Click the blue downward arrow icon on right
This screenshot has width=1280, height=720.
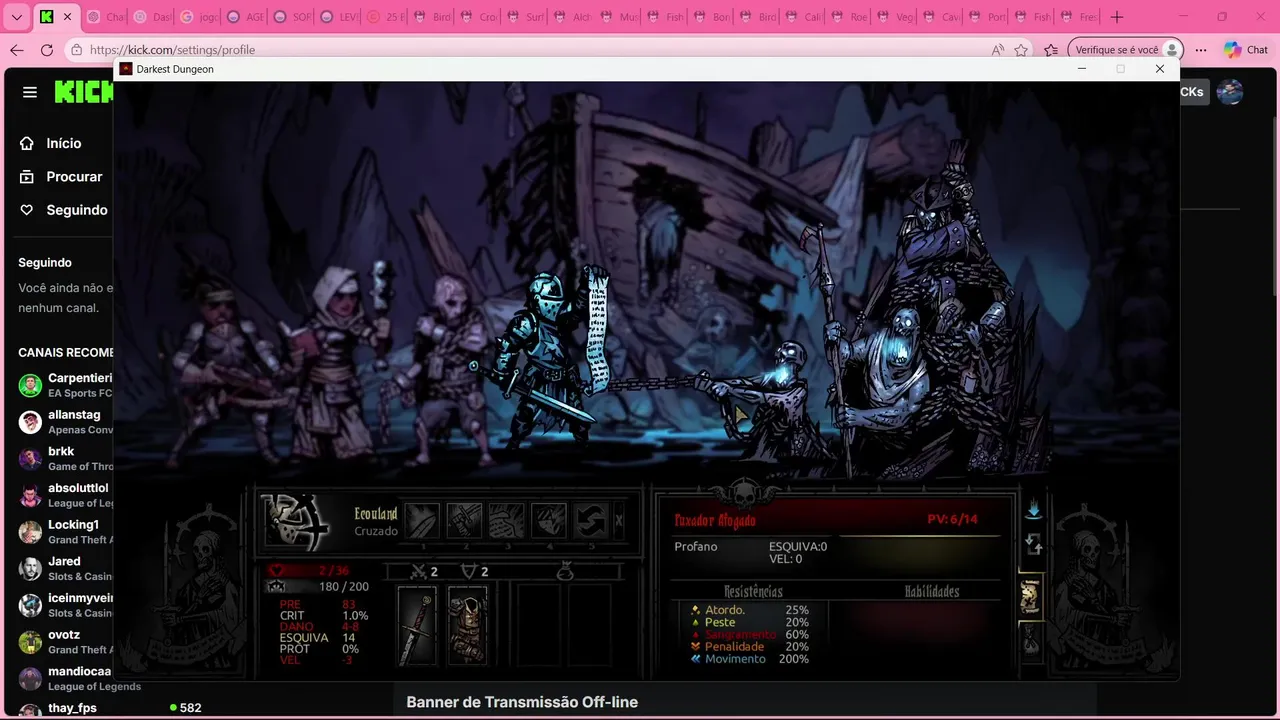pyautogui.click(x=1033, y=510)
